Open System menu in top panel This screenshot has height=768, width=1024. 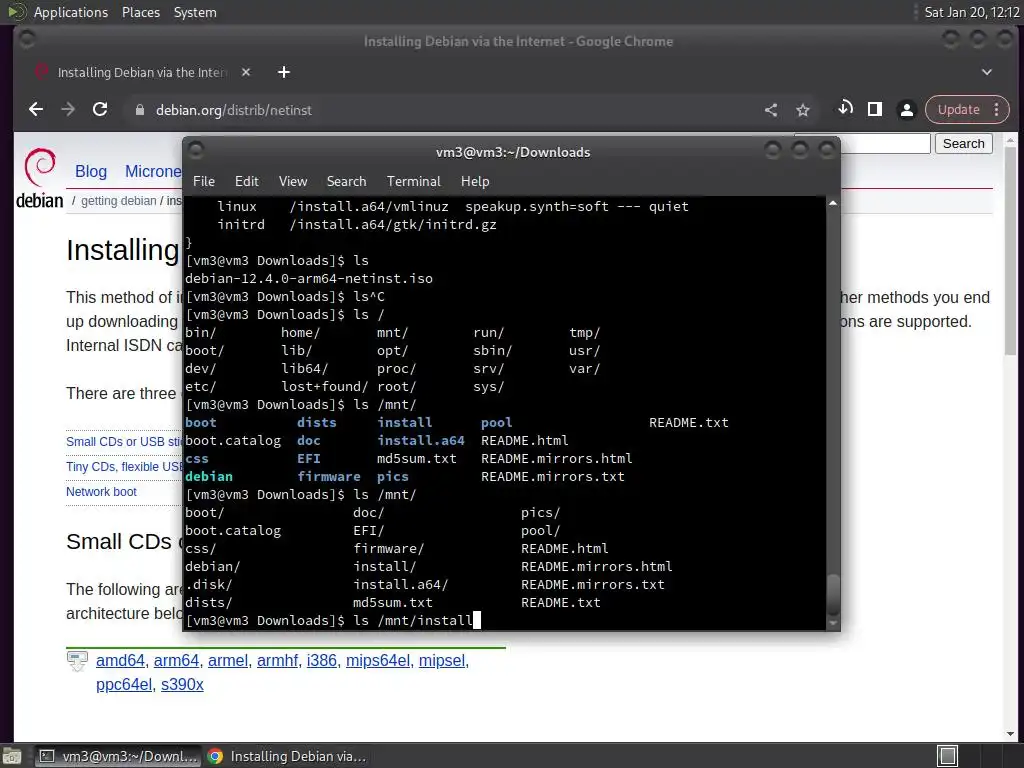tap(195, 12)
